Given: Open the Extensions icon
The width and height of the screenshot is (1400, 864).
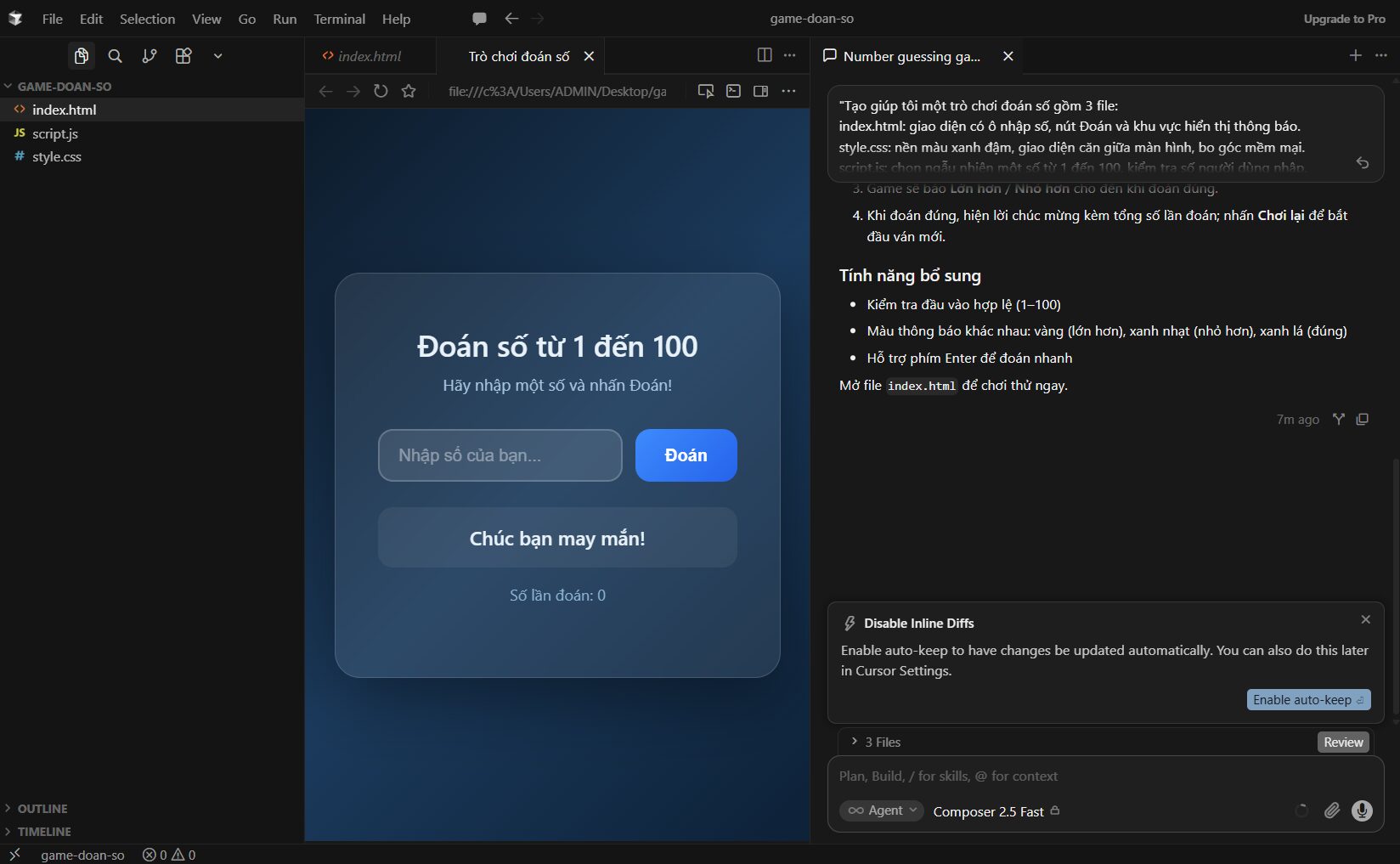Looking at the screenshot, I should 183,56.
